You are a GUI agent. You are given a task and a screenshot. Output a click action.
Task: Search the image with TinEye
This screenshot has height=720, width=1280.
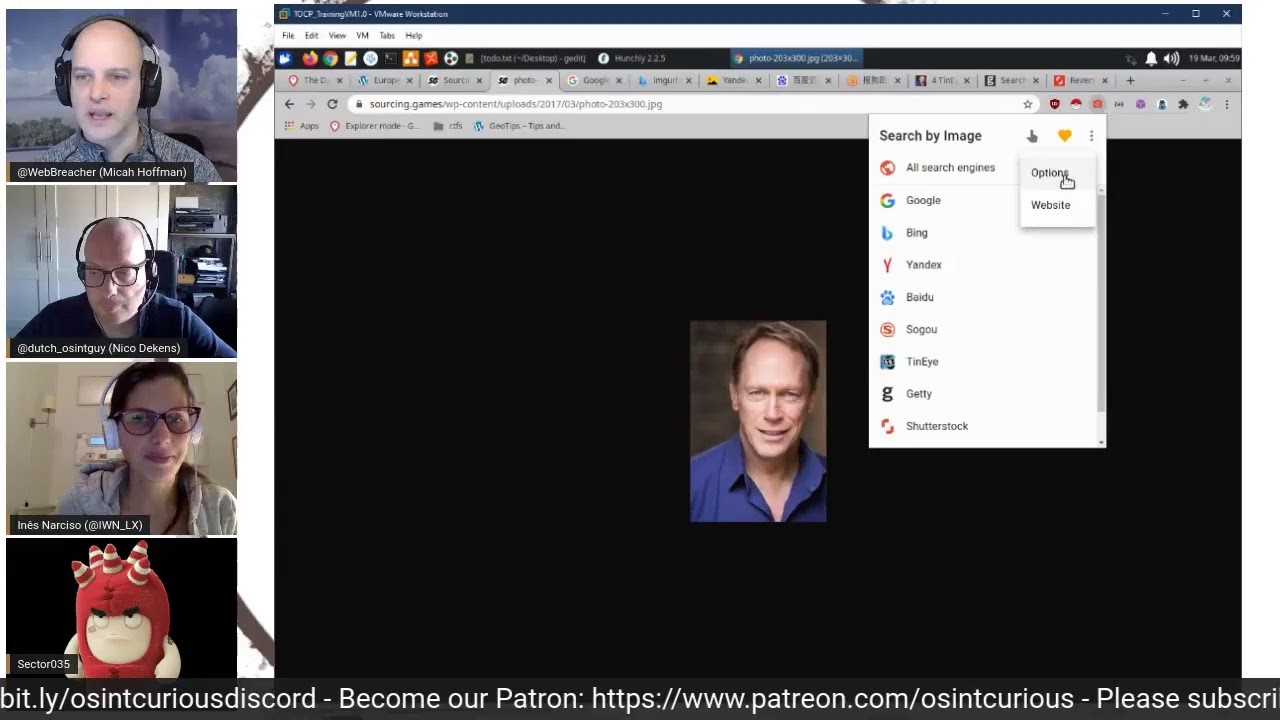pyautogui.click(x=984, y=362)
